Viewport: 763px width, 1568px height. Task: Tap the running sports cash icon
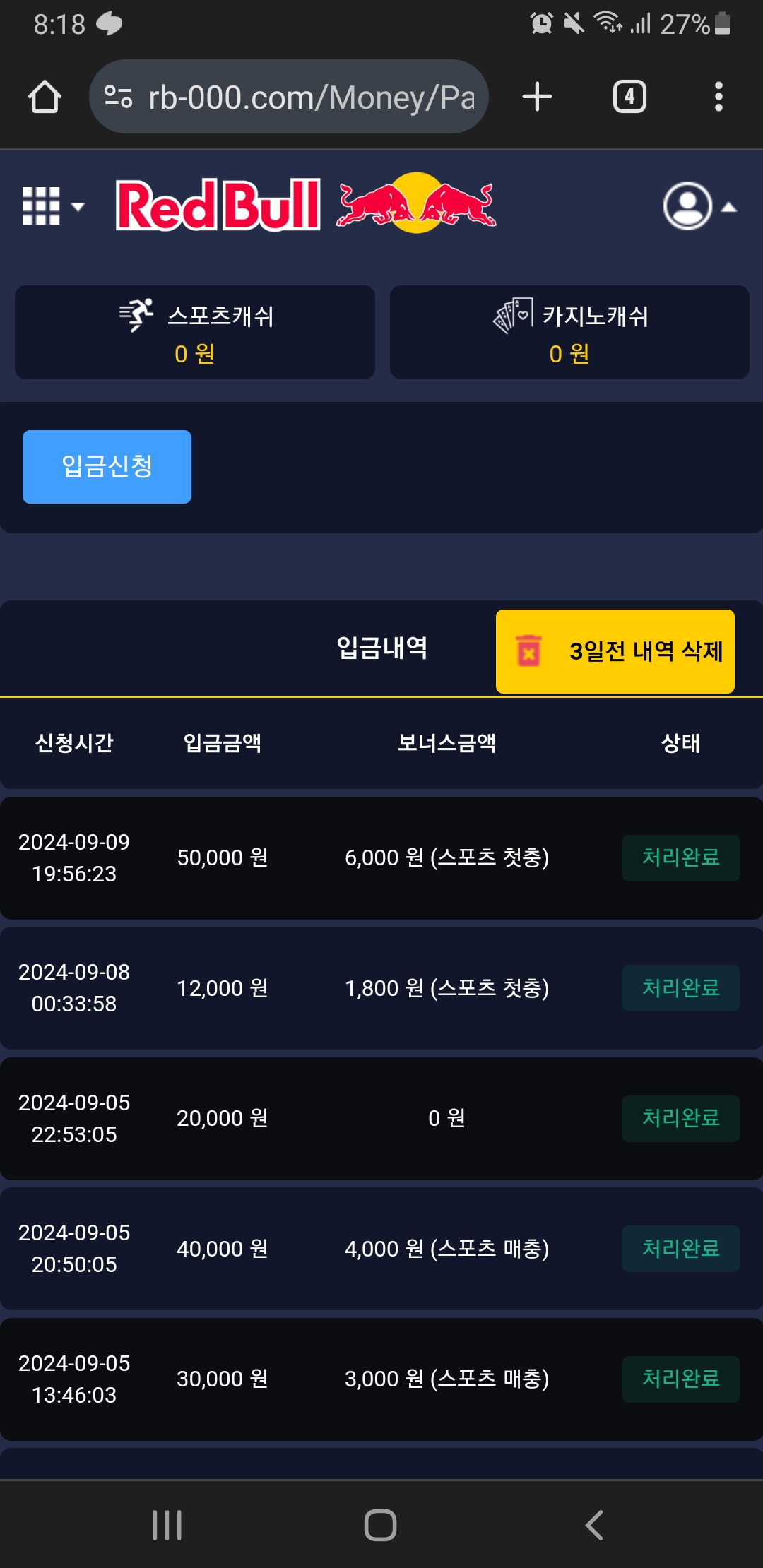(x=136, y=314)
